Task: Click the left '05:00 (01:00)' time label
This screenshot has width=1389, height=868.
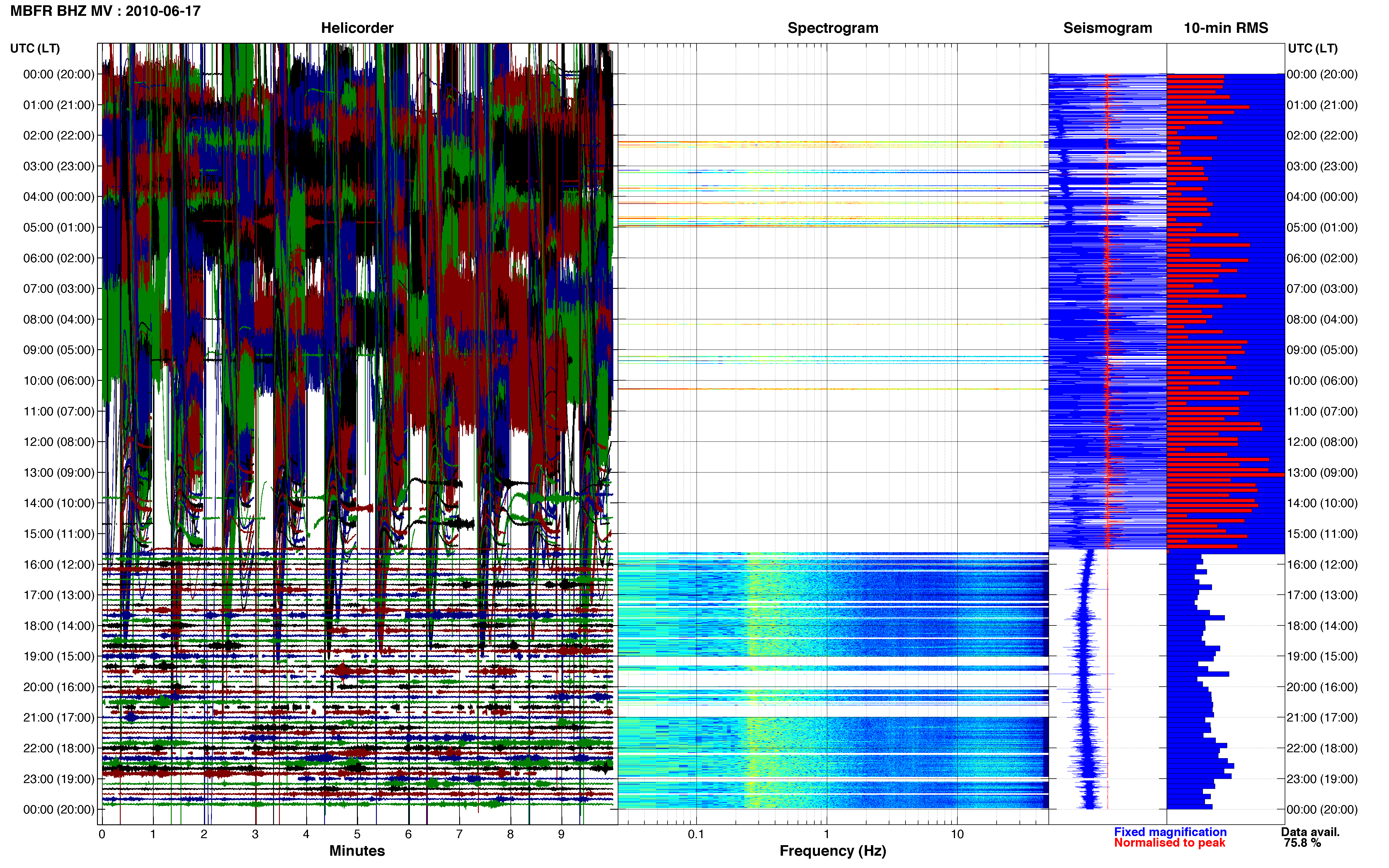Action: pos(59,227)
